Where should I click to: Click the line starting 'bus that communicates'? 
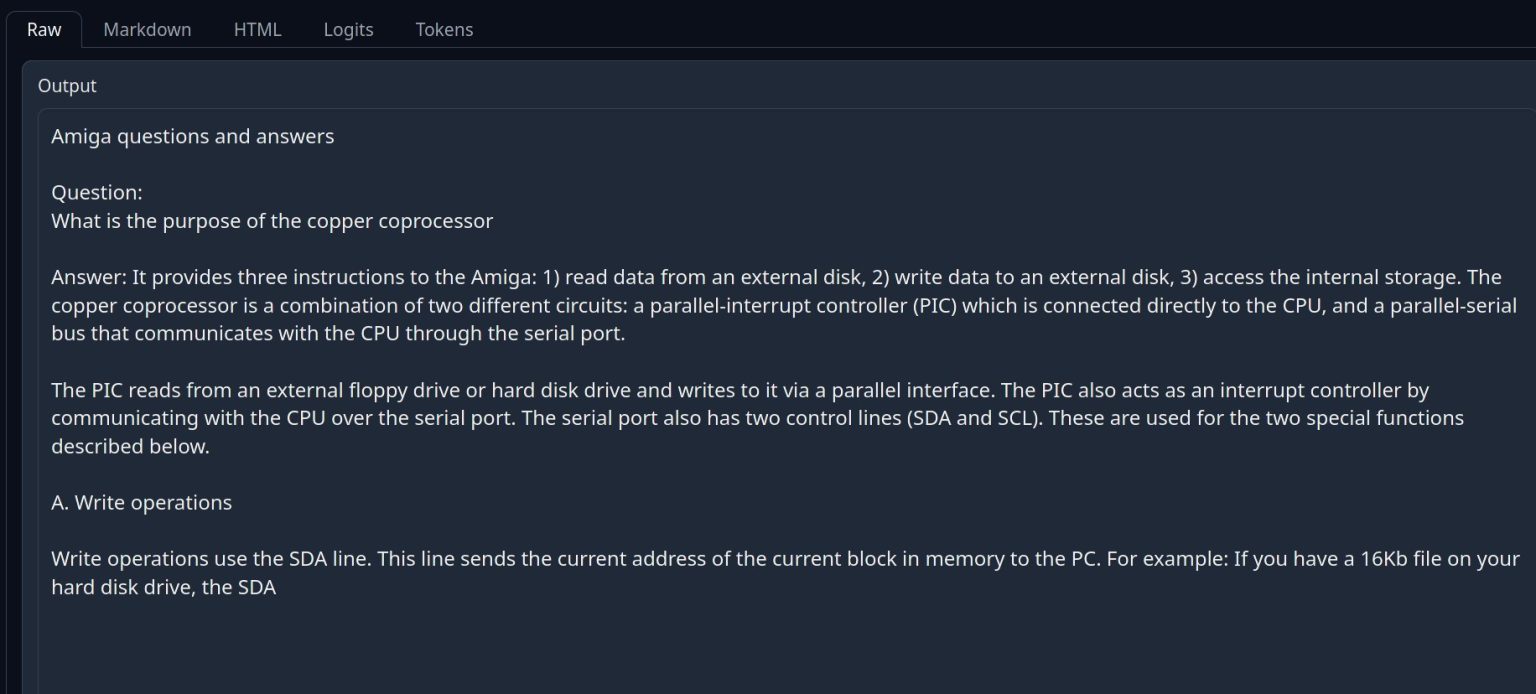pyautogui.click(x=338, y=334)
